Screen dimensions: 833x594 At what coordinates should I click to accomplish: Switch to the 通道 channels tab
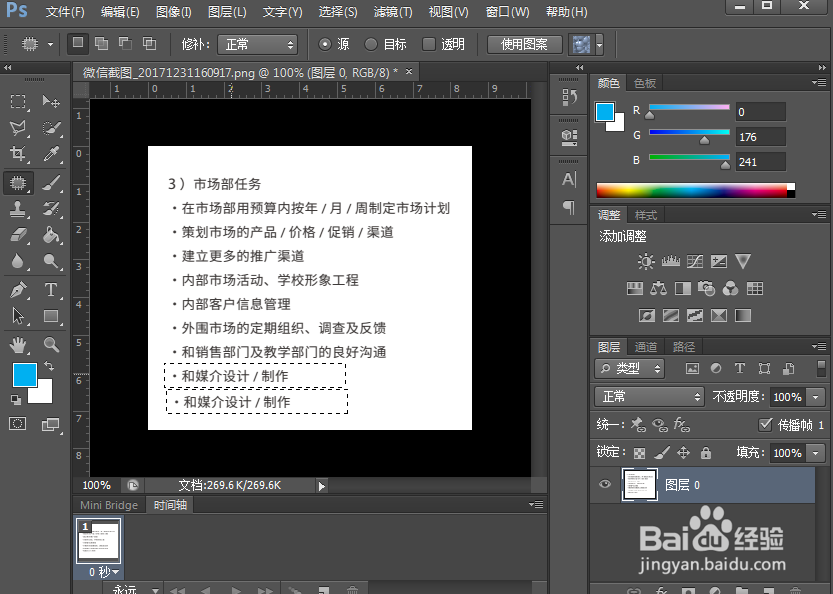click(x=645, y=346)
